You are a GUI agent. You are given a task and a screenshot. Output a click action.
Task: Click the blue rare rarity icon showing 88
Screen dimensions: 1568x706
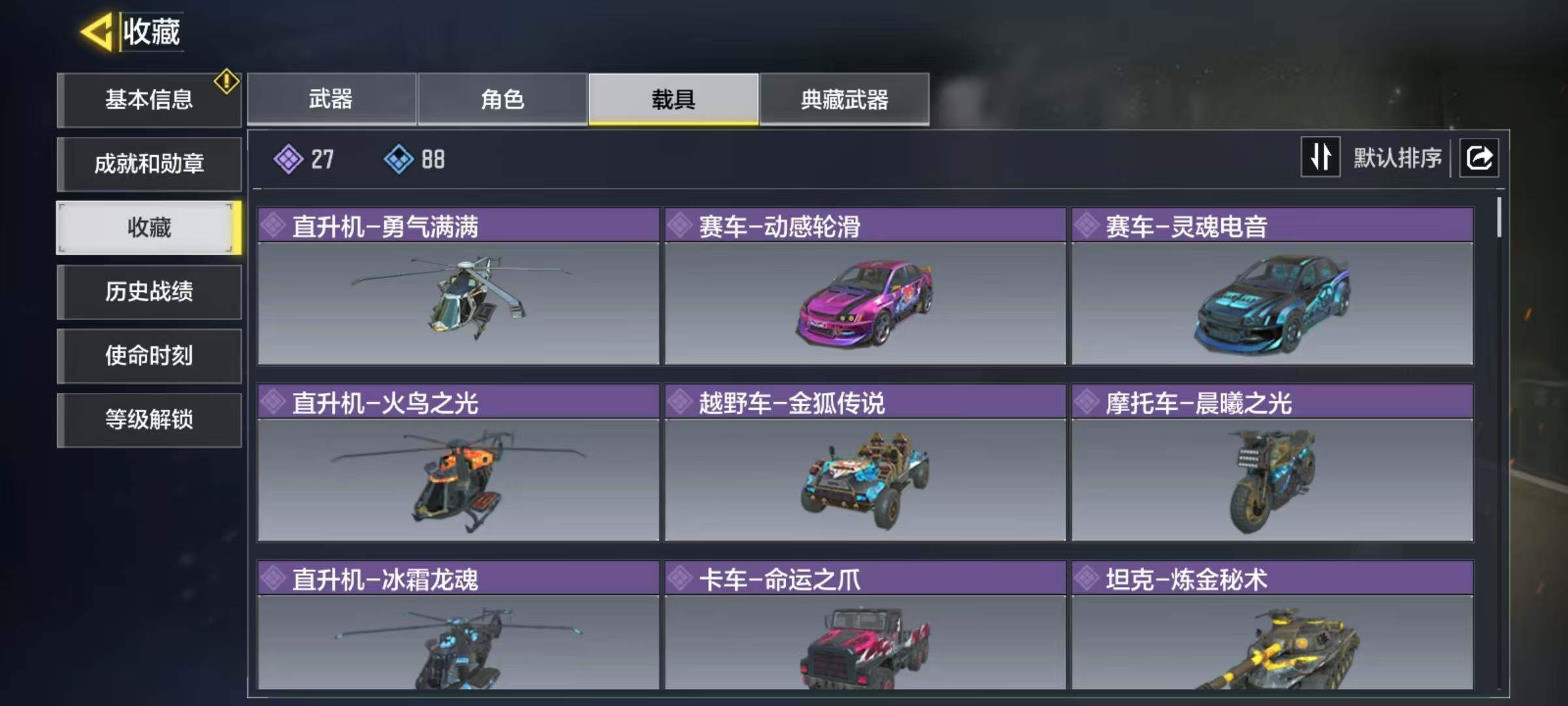pos(399,159)
